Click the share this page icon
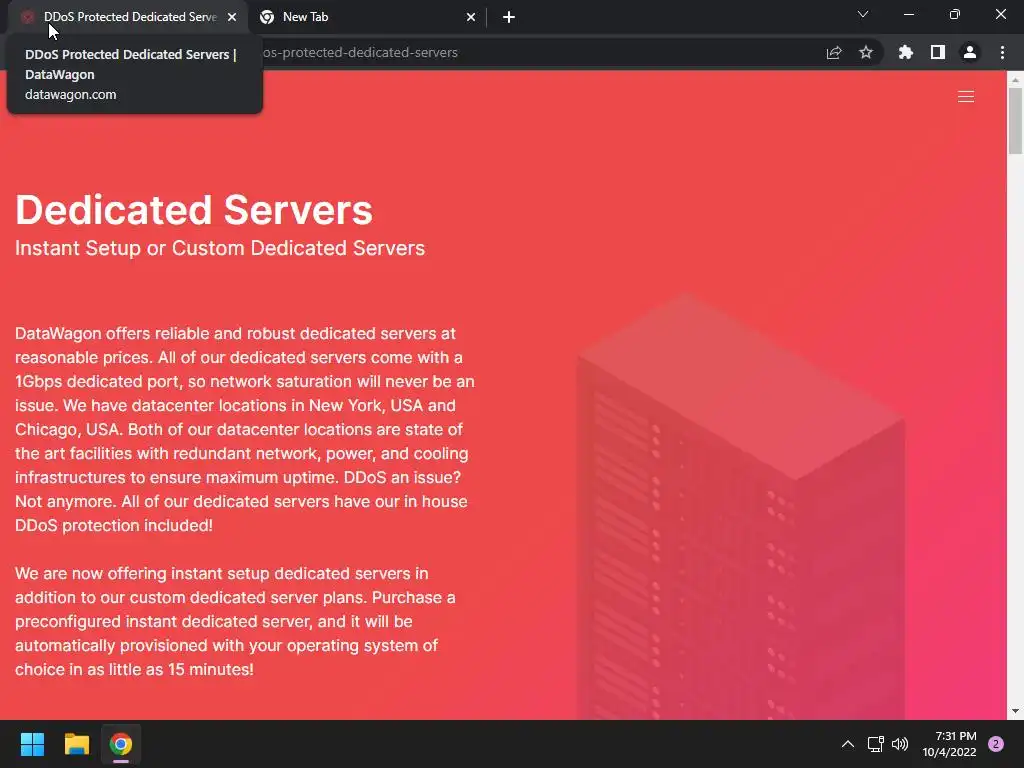The height and width of the screenshot is (768, 1024). (834, 52)
